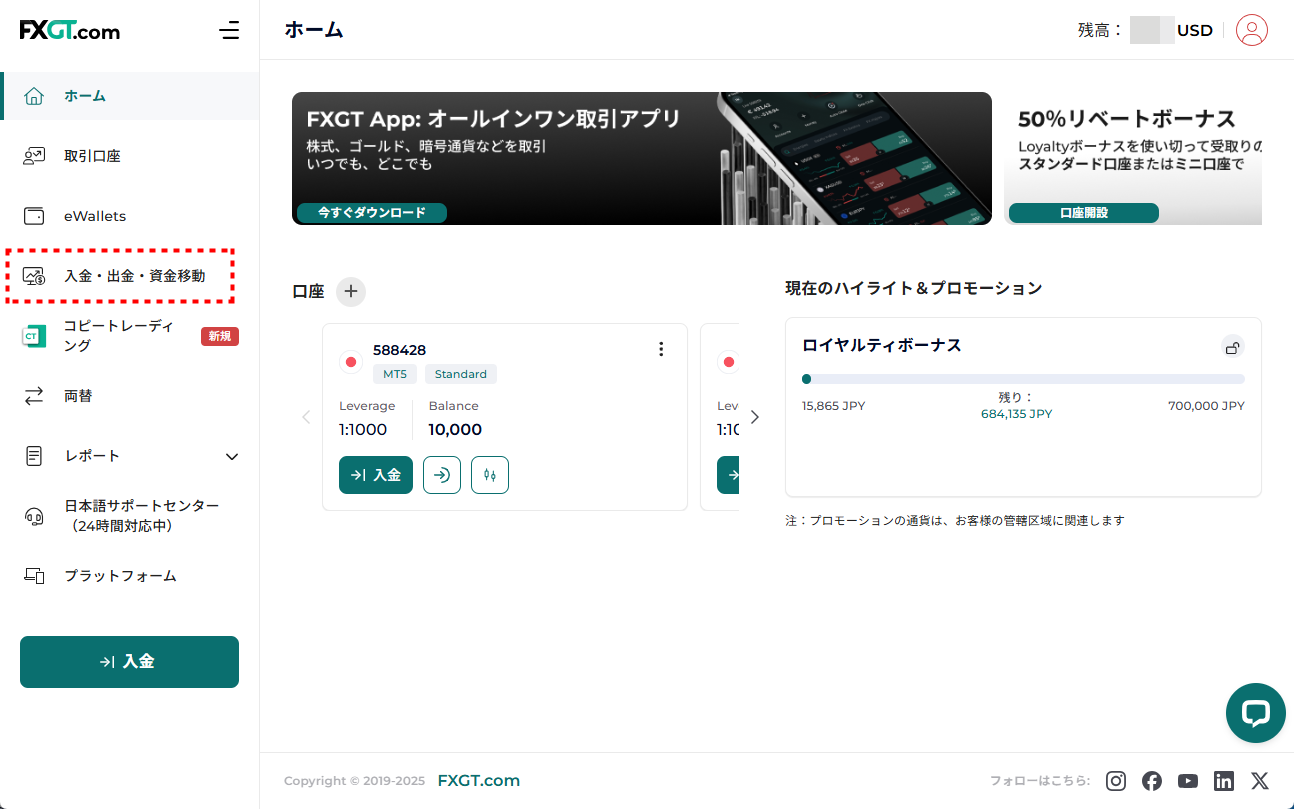This screenshot has width=1294, height=809.
Task: Click the 684,135 JPY remaining amount
Action: coord(1016,414)
